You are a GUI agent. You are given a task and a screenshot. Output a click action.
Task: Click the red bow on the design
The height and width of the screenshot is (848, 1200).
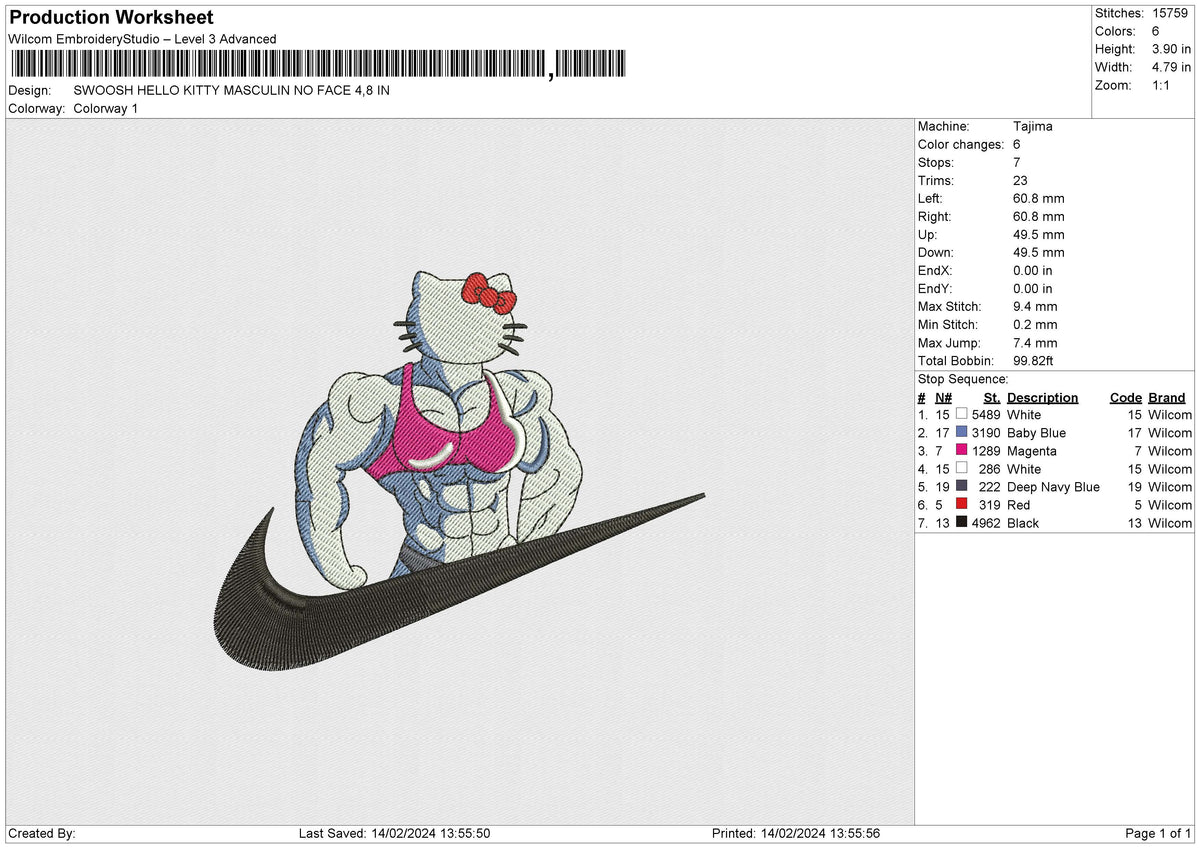point(488,293)
